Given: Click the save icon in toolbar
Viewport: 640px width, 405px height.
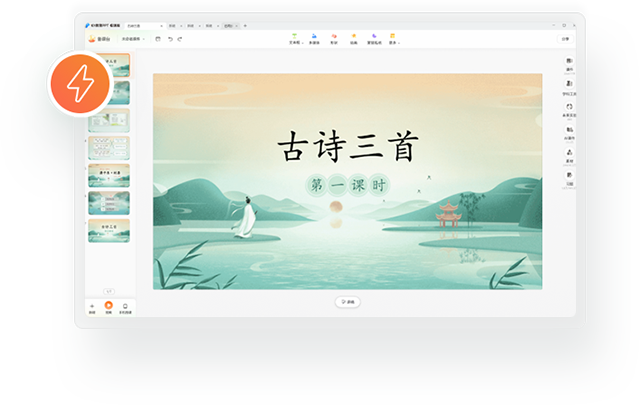Looking at the screenshot, I should 158,39.
